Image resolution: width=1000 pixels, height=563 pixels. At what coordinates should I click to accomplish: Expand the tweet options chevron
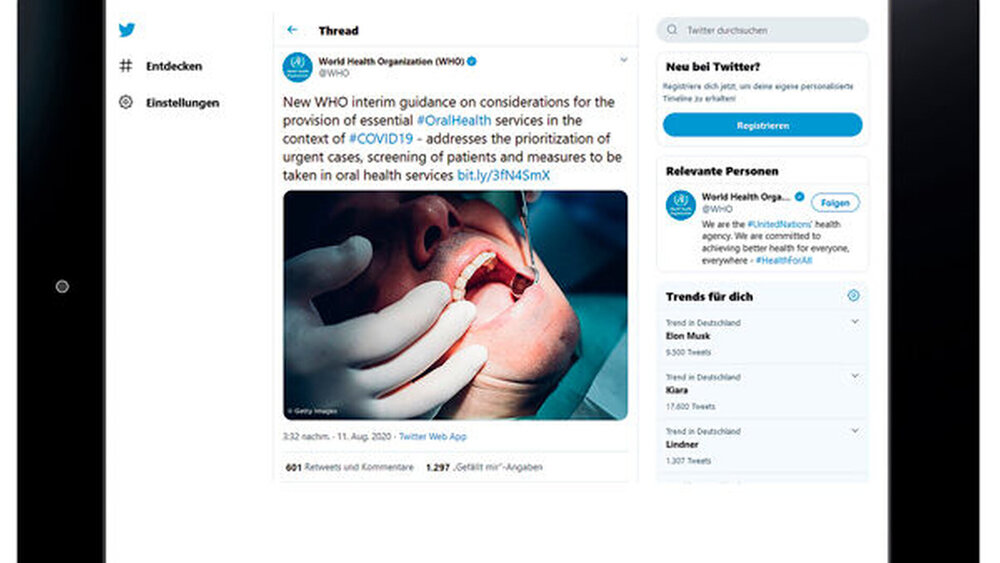[x=623, y=60]
